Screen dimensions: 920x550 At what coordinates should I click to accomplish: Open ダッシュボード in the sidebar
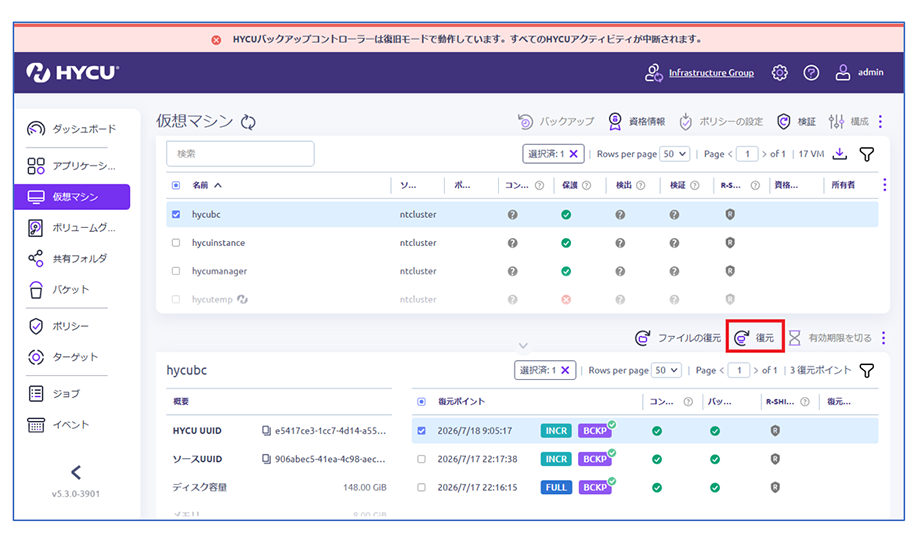coord(72,129)
